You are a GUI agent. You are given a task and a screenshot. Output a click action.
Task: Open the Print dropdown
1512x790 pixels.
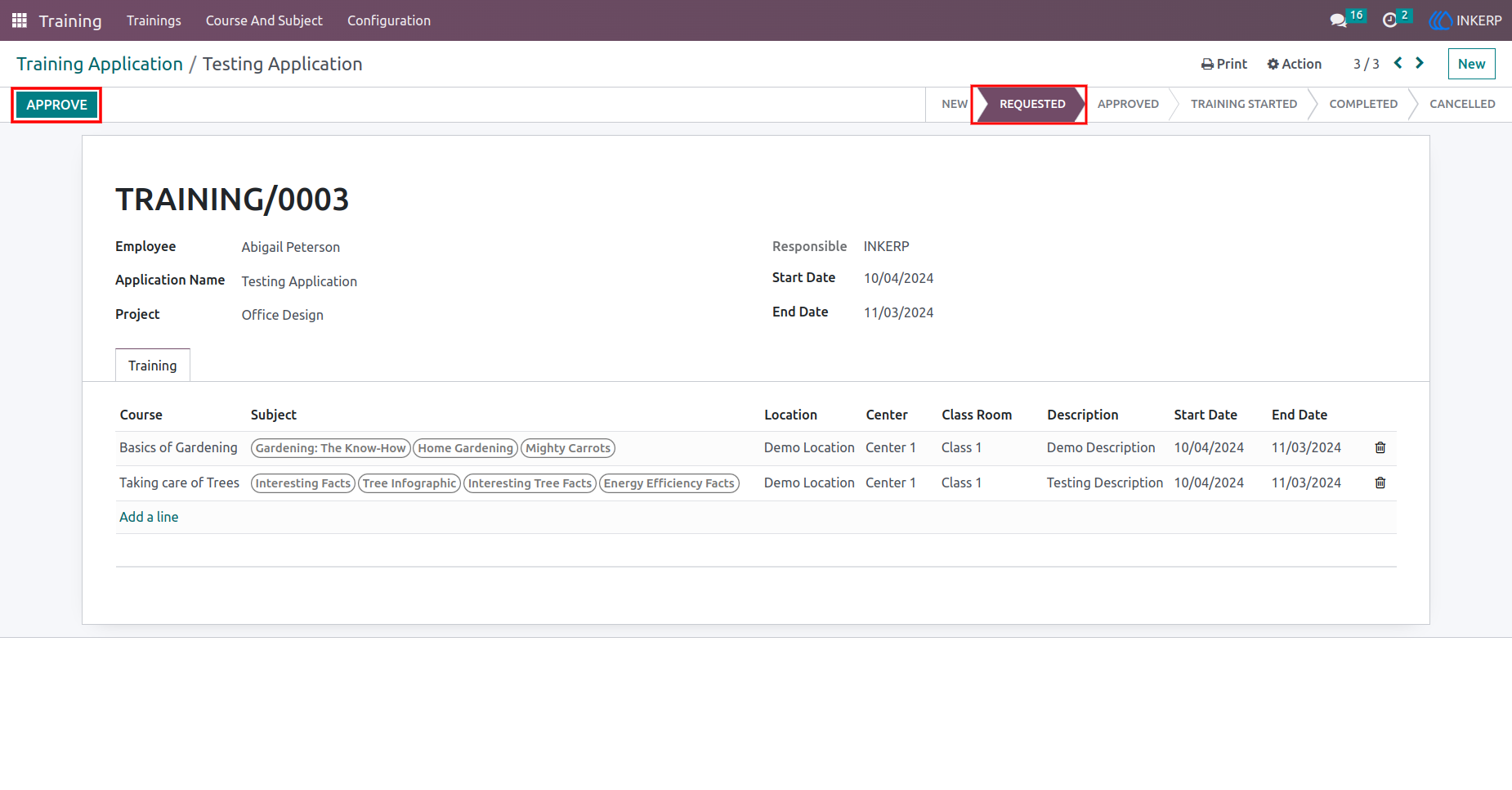1223,64
